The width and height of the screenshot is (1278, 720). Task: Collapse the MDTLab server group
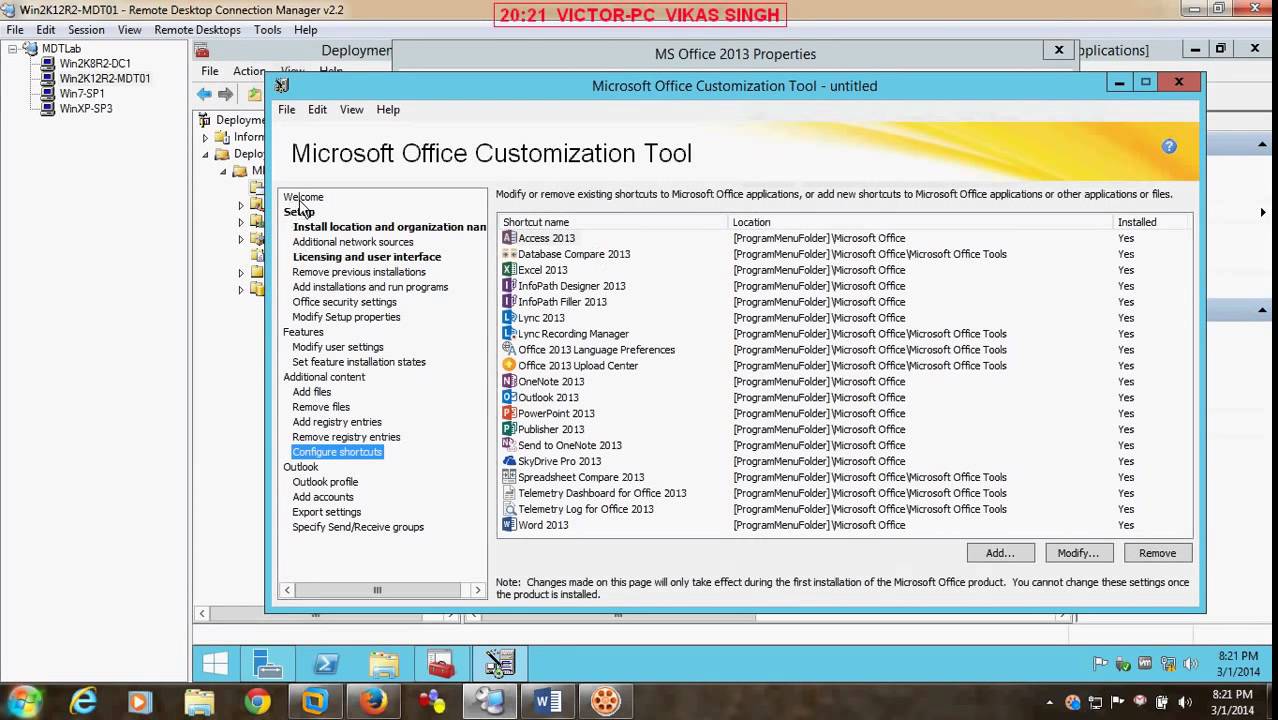13,48
